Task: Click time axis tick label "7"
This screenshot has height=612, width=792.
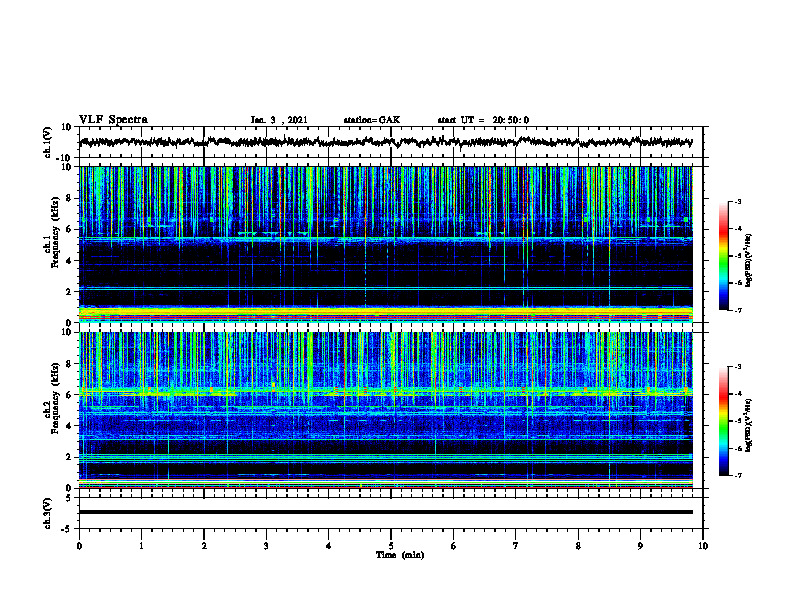Action: coord(516,546)
